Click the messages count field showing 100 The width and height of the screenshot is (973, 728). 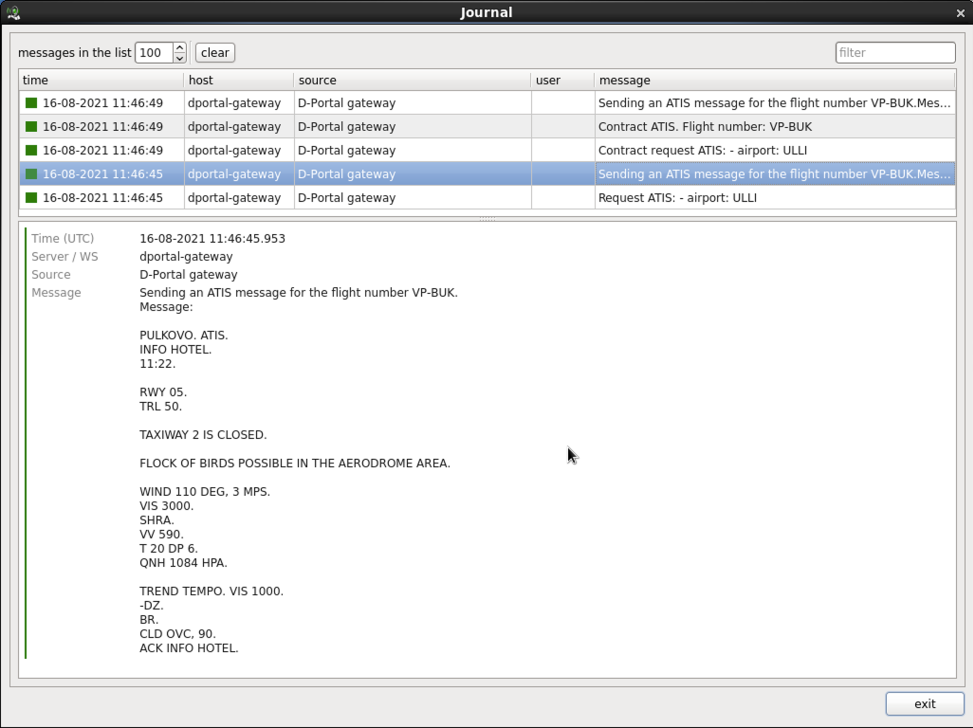(153, 53)
